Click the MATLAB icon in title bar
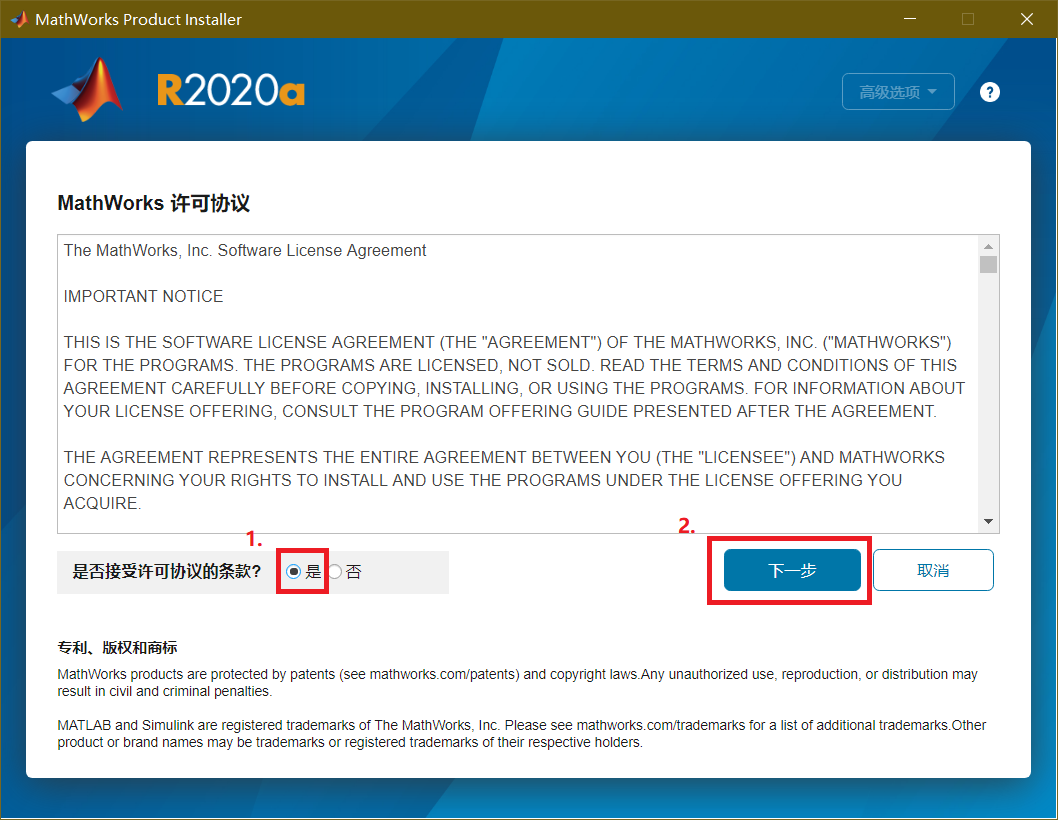Viewport: 1058px width, 820px height. (x=18, y=19)
